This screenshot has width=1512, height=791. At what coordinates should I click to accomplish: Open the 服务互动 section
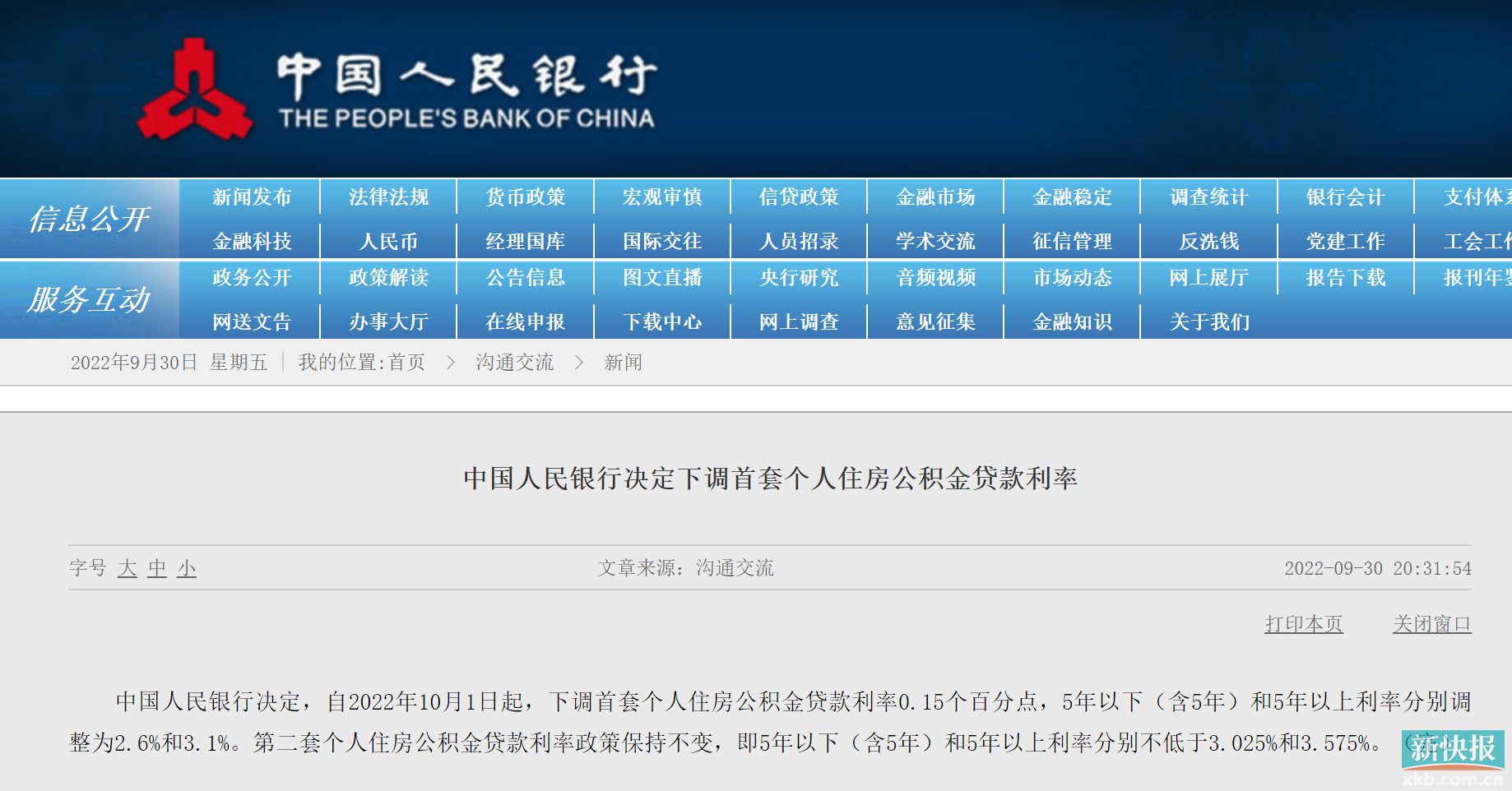90,298
